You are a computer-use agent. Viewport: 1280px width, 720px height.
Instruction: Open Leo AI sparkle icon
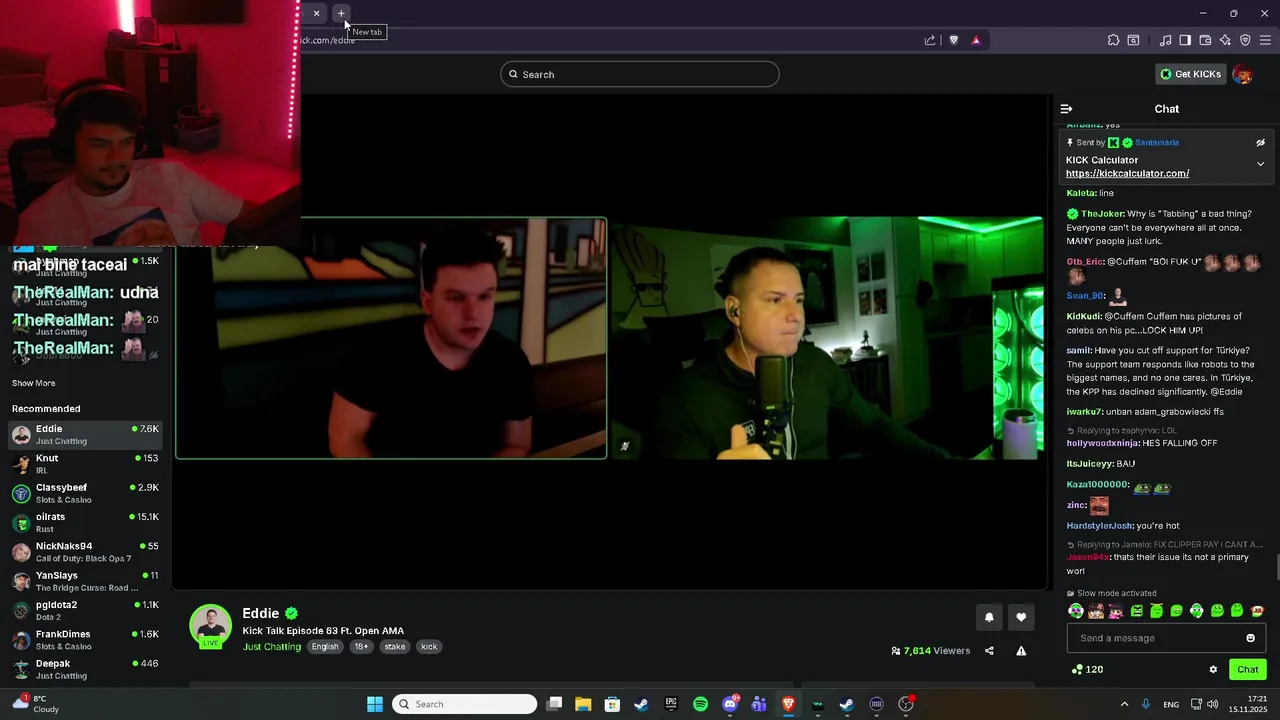[1225, 40]
